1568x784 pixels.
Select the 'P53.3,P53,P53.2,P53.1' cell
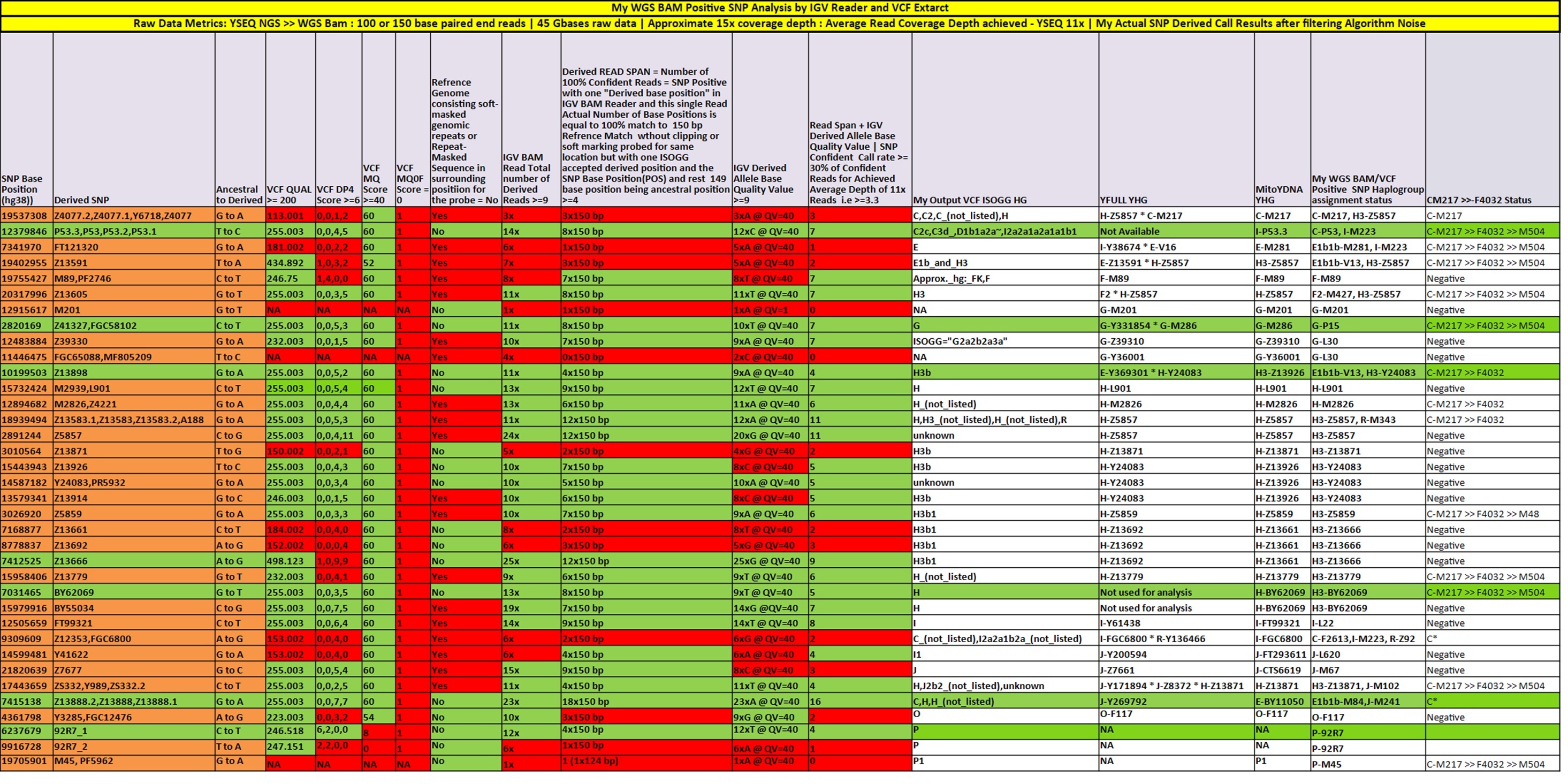pyautogui.click(x=134, y=231)
